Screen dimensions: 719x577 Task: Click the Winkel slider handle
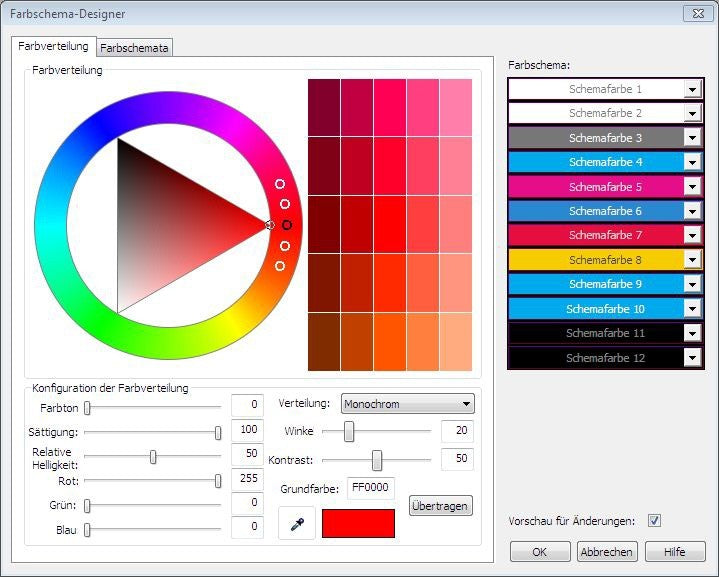point(349,432)
